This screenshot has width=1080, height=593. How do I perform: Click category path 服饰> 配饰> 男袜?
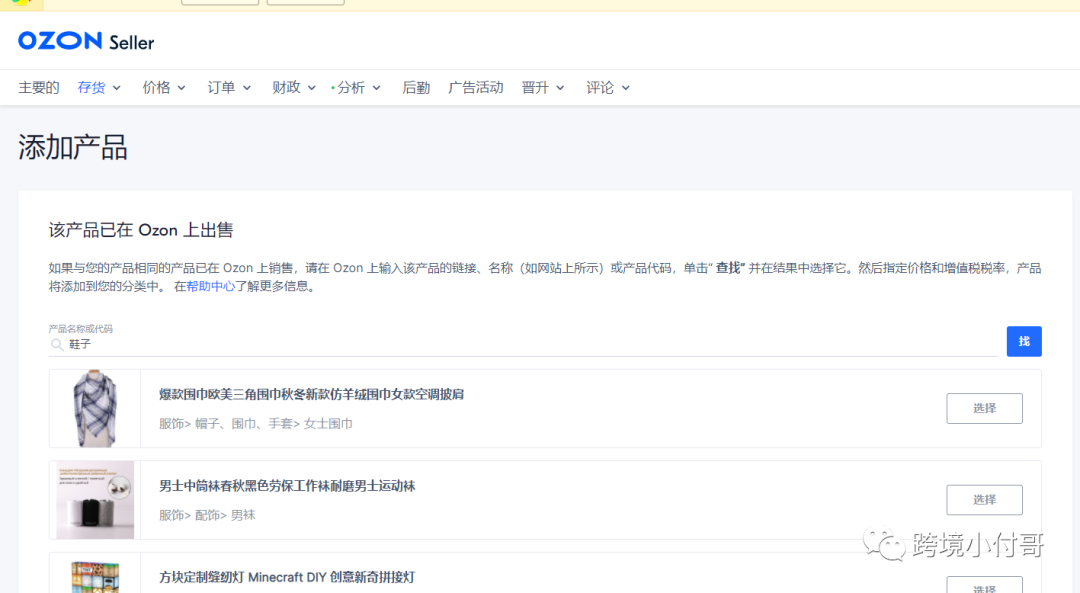[207, 515]
